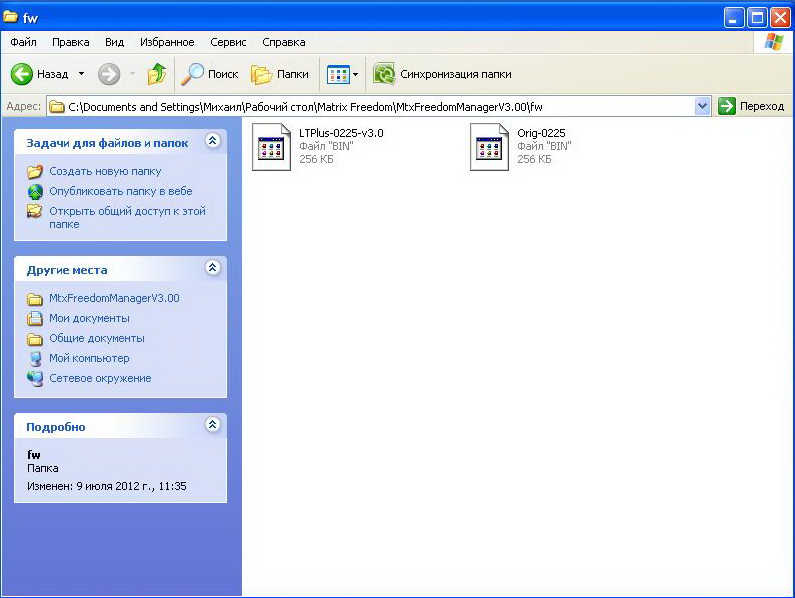The image size is (795, 598).
Task: Open 'Сетевое окружение' from Other Places
Action: click(x=100, y=378)
